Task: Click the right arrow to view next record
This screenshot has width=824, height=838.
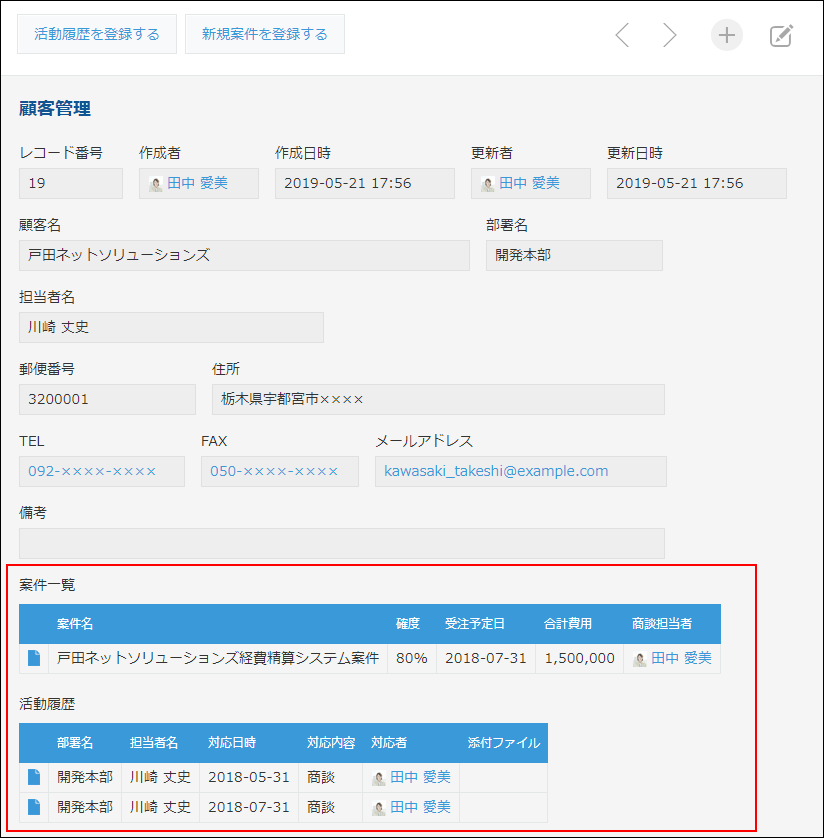Action: (x=670, y=35)
